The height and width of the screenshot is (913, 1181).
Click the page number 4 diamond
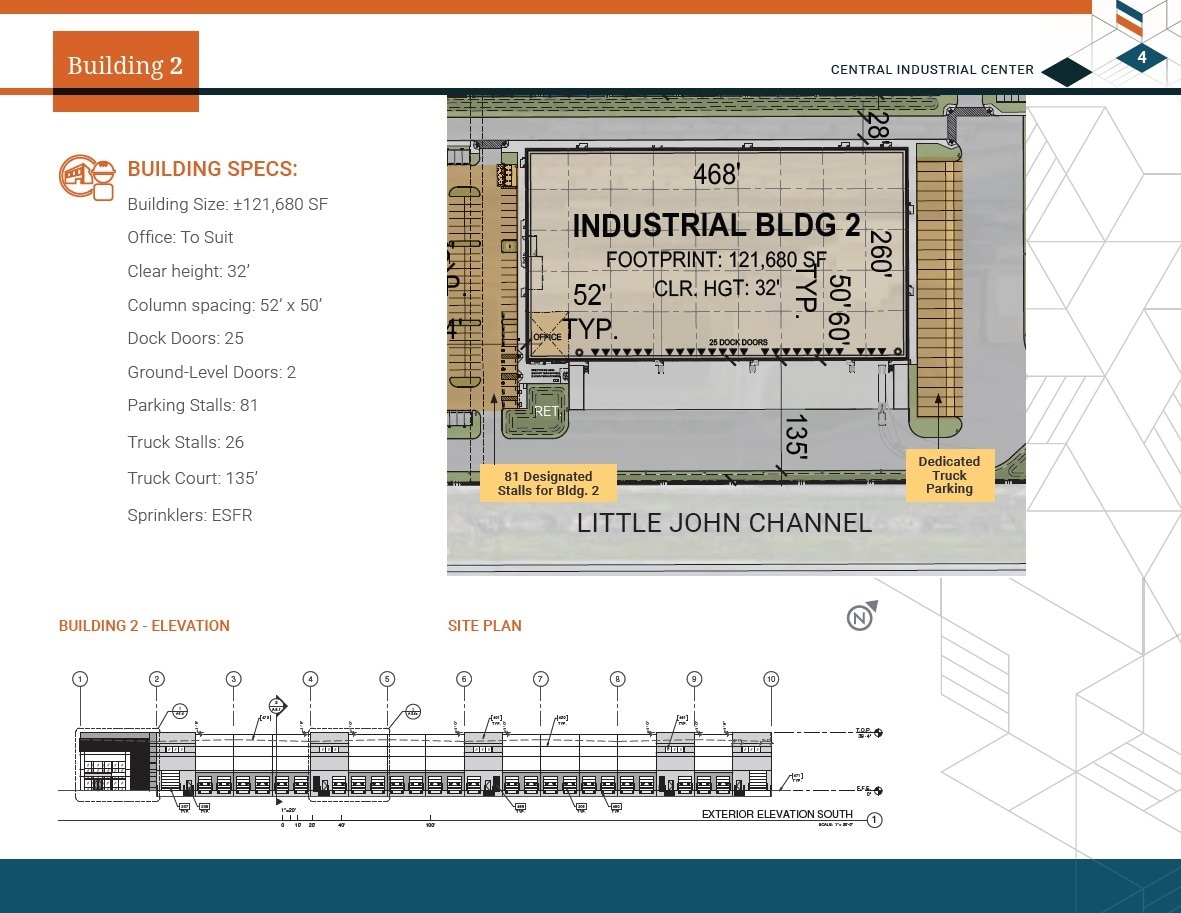tap(1141, 58)
